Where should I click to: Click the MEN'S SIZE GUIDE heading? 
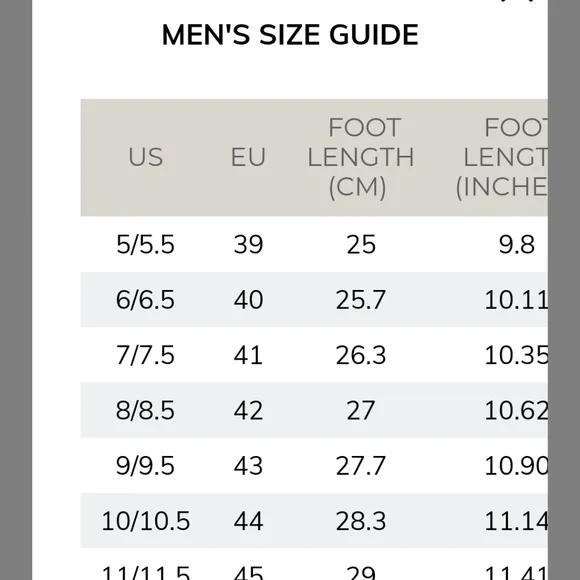[290, 35]
